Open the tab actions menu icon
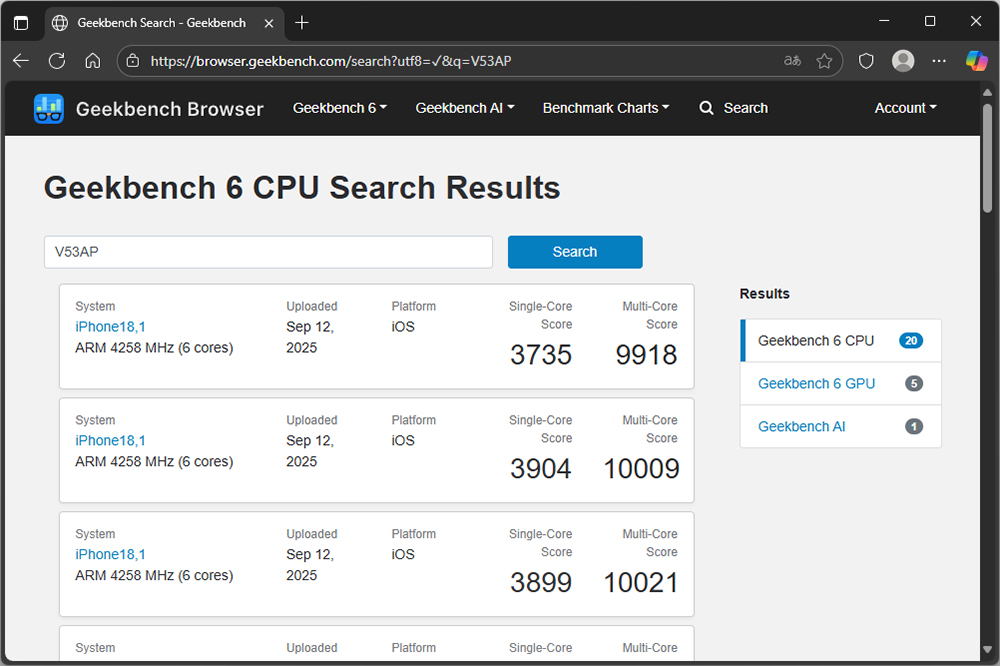 tap(21, 23)
